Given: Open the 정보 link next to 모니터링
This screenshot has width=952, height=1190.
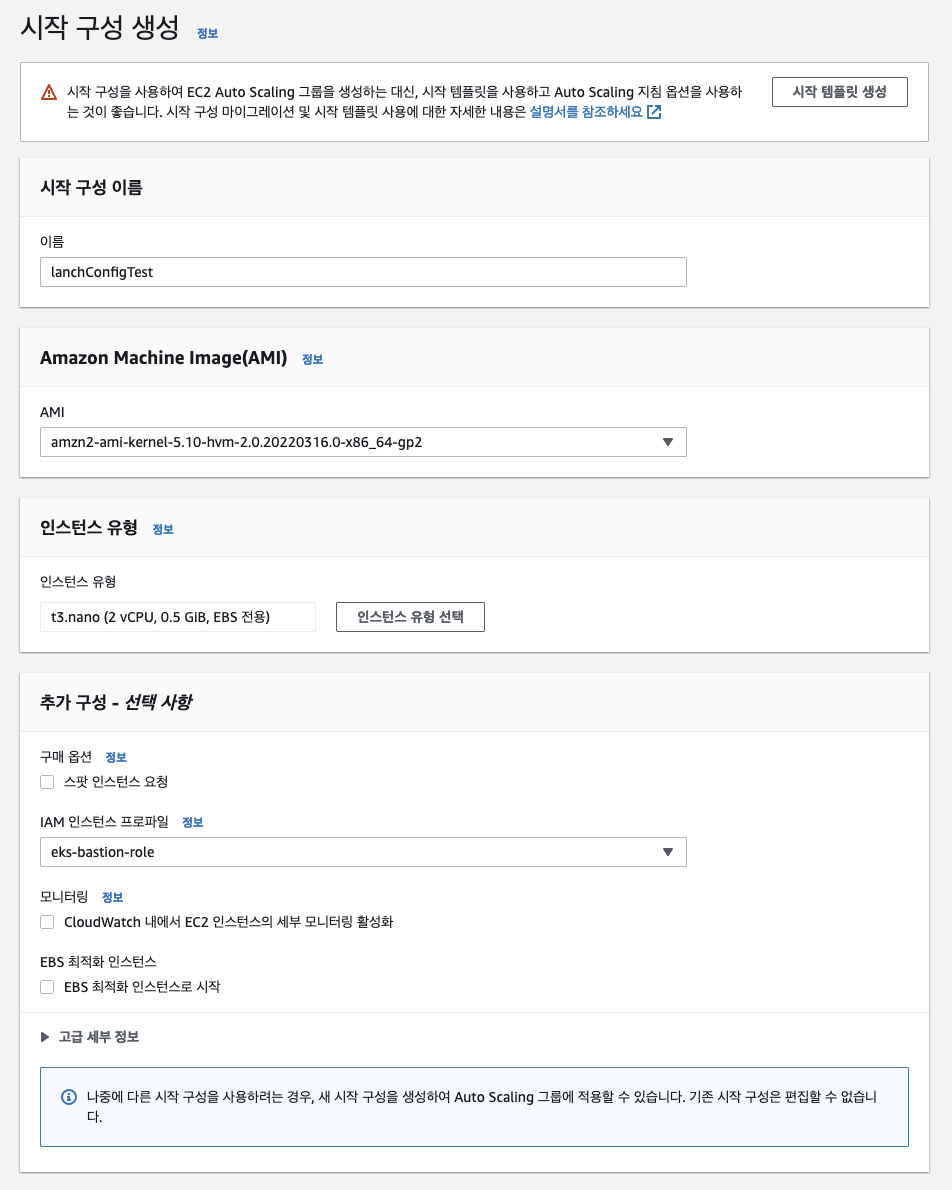Looking at the screenshot, I should [x=112, y=897].
